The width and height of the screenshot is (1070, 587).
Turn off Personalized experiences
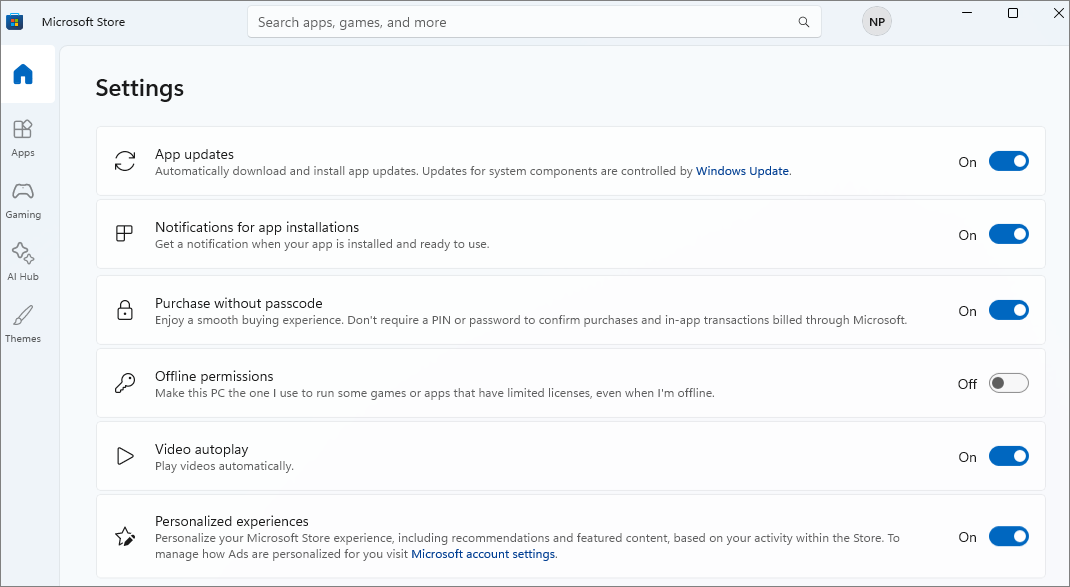1008,536
